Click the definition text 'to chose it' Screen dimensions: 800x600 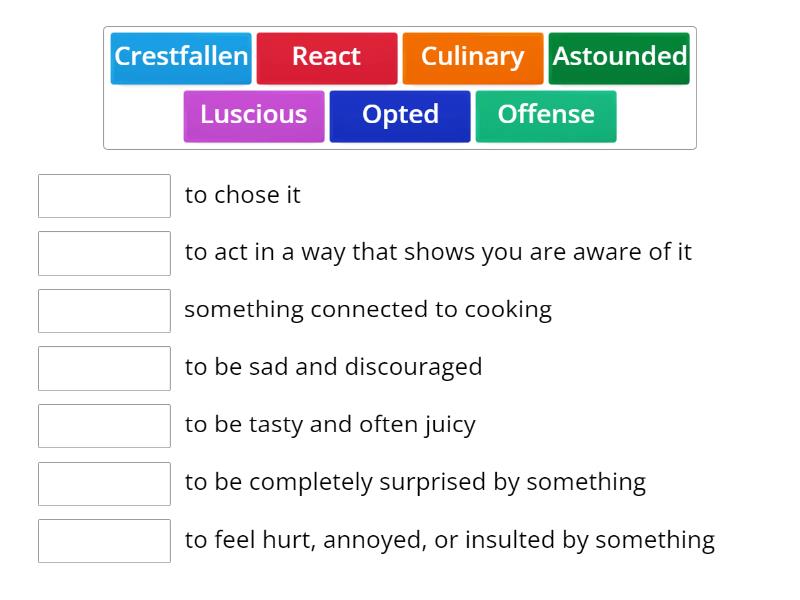pos(242,195)
